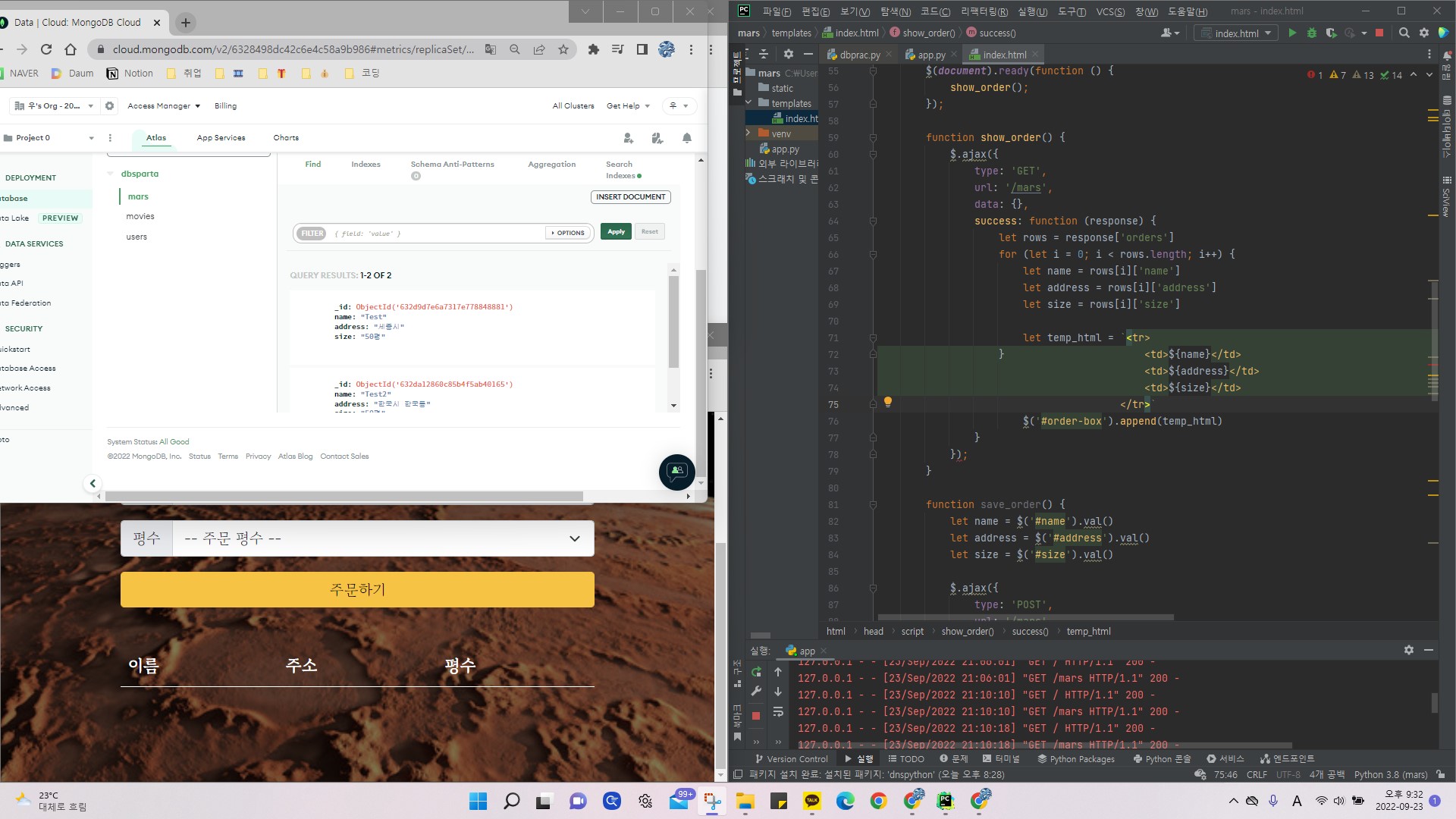Collapse the Atlas left sidebar
This screenshot has width=1456, height=819.
point(93,483)
